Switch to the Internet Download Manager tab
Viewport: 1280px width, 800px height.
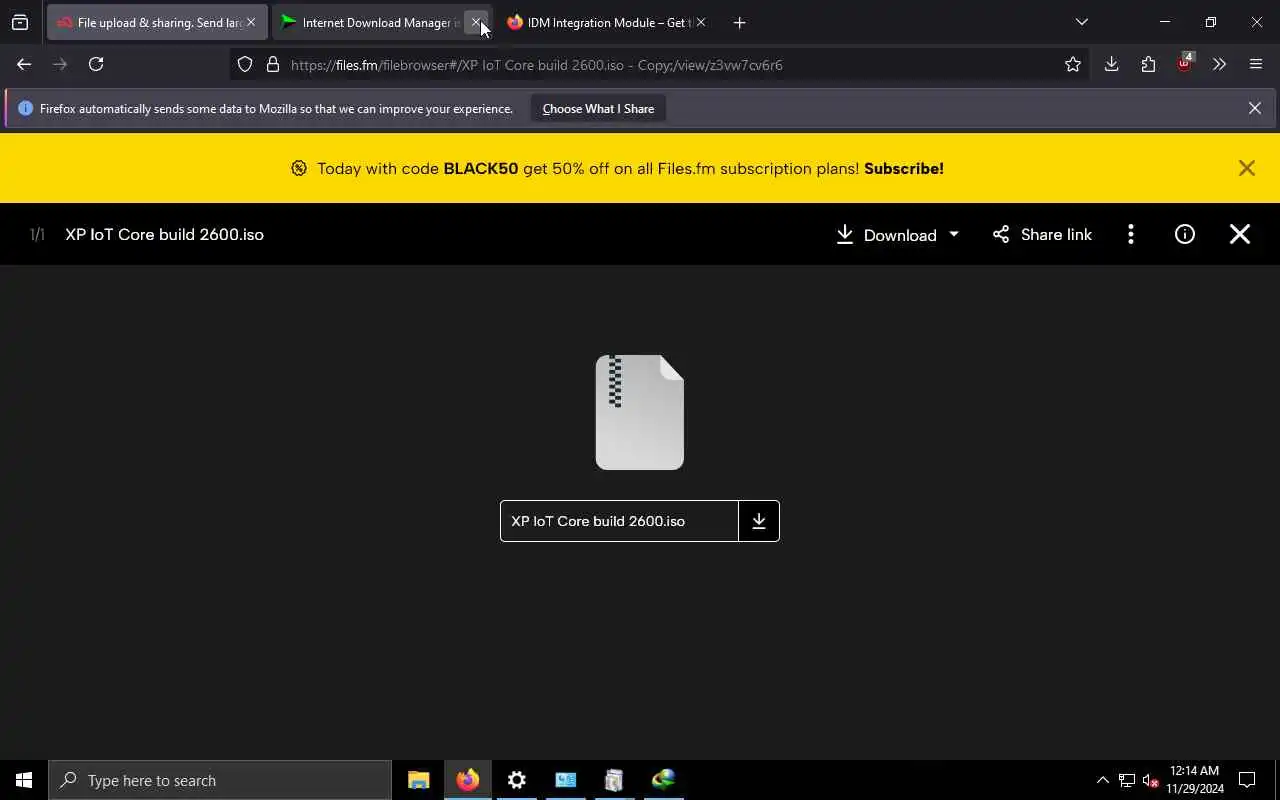click(382, 22)
